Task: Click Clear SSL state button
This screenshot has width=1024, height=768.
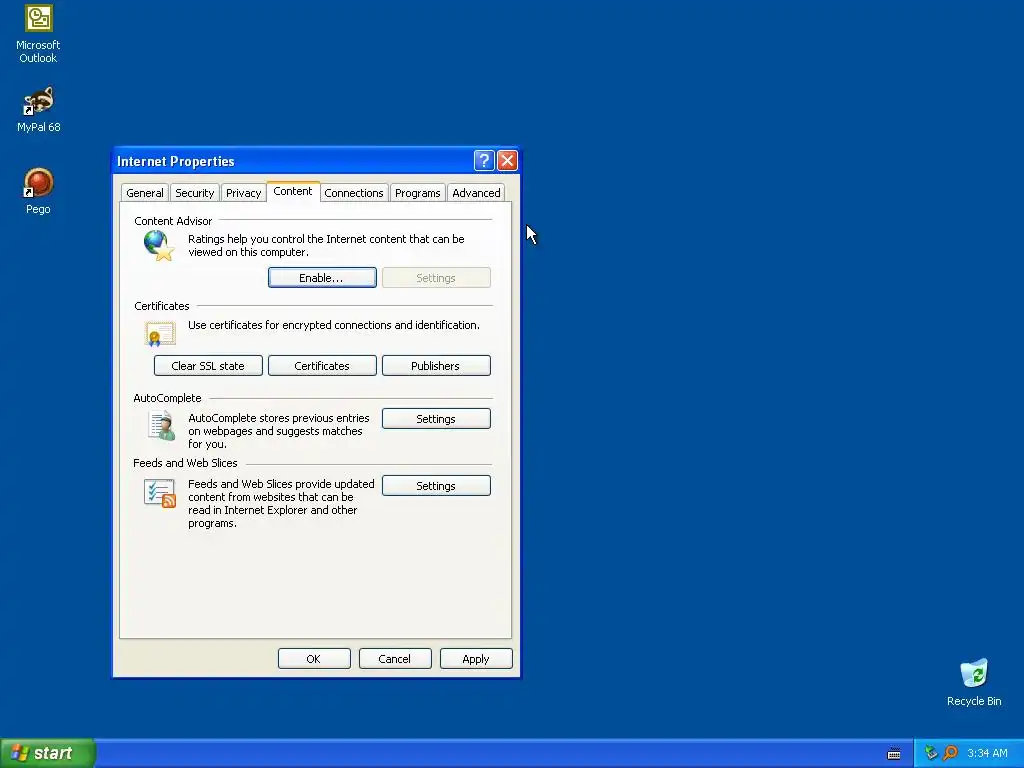Action: pos(208,366)
